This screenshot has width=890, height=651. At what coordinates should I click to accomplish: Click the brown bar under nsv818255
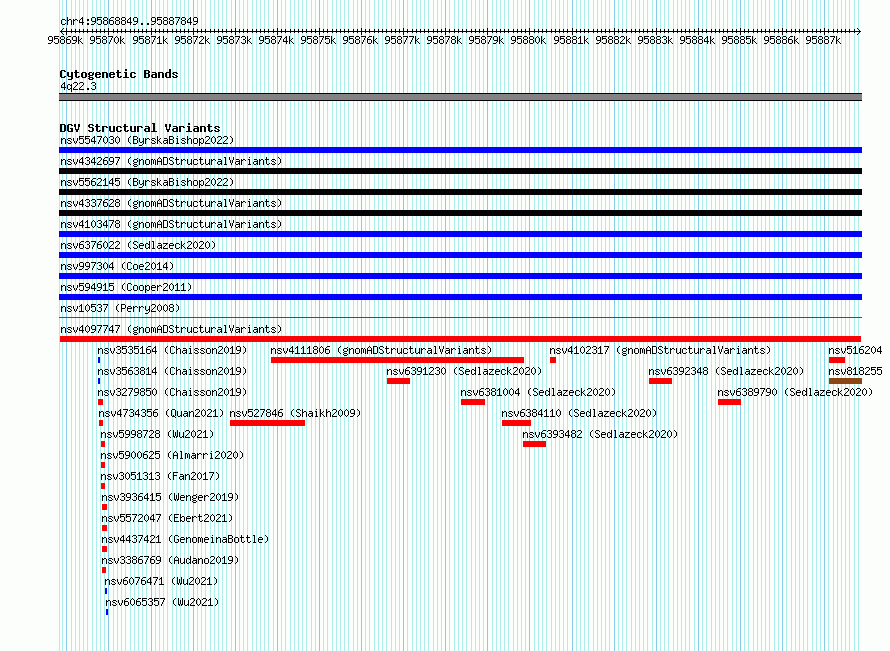pos(845,381)
